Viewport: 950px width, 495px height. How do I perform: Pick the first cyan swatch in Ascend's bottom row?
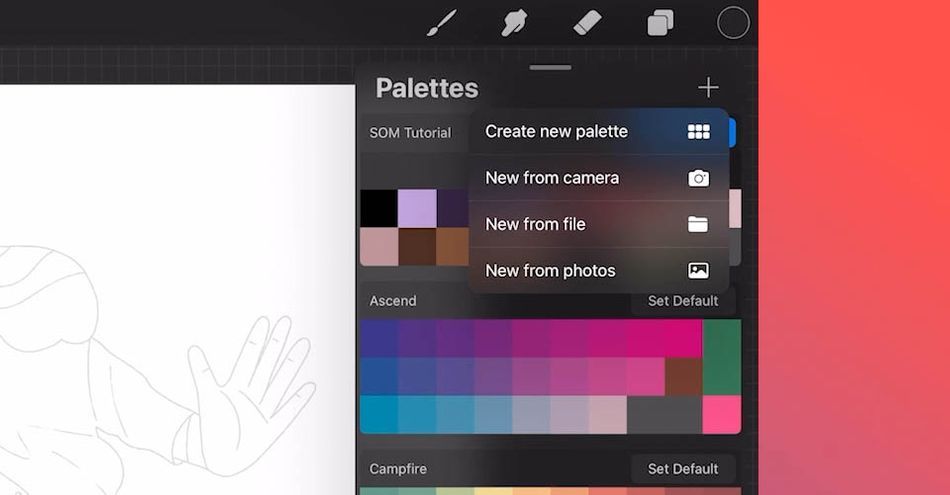(379, 414)
